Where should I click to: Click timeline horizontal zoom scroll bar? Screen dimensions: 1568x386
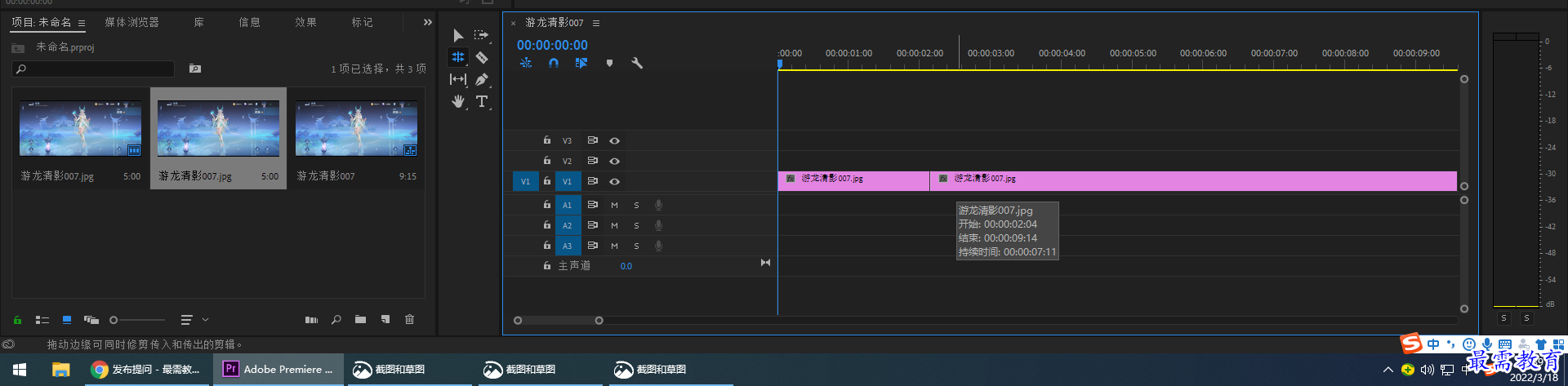click(558, 321)
